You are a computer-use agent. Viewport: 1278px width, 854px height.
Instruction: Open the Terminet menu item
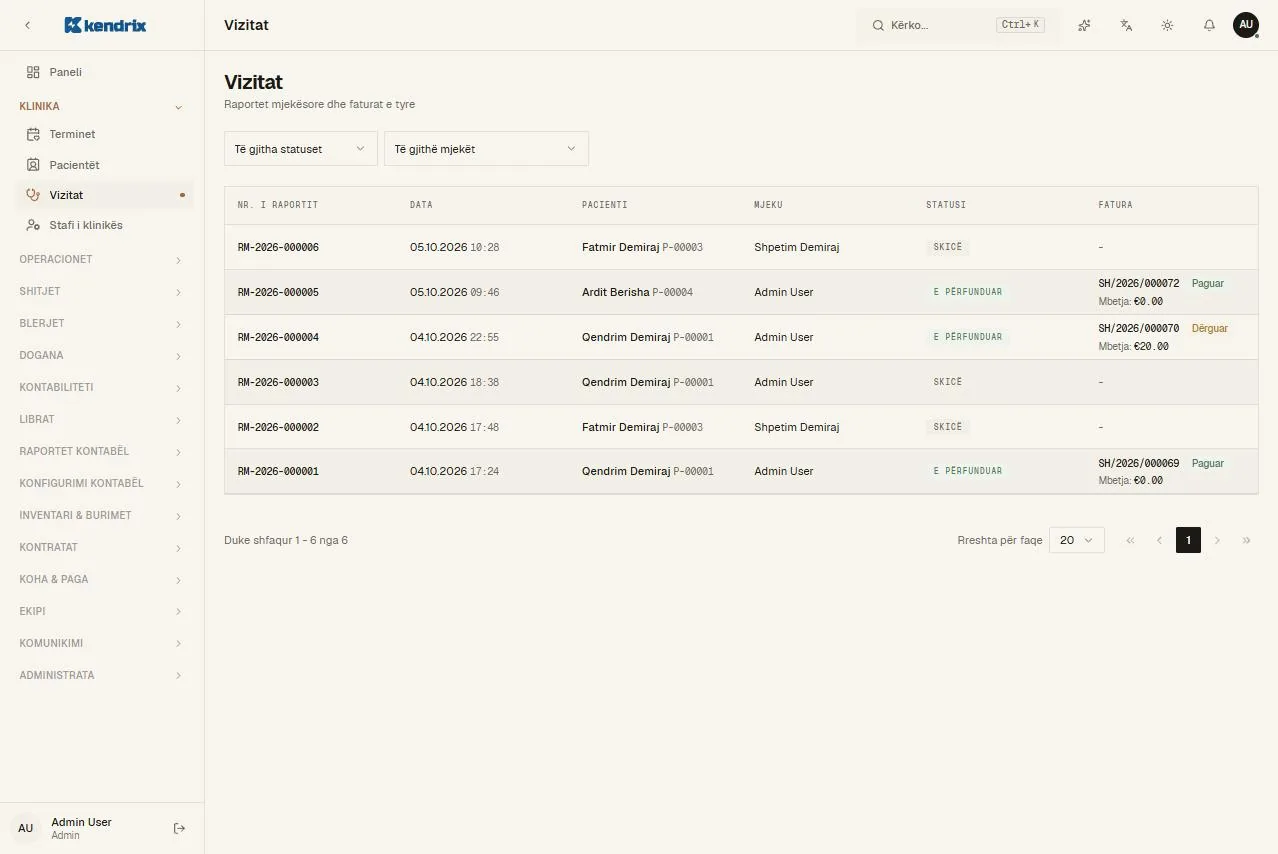104,134
